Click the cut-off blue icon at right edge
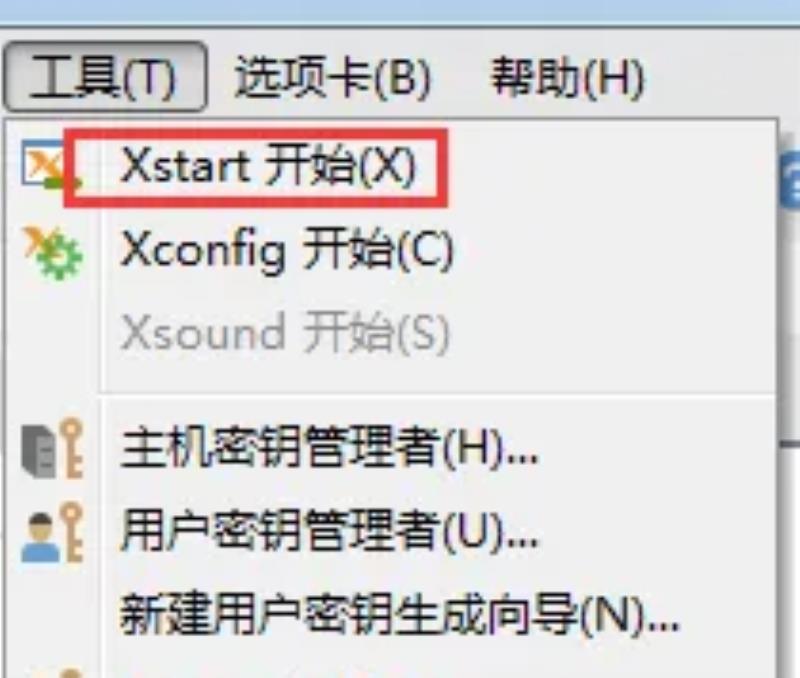This screenshot has width=800, height=678. click(x=789, y=182)
